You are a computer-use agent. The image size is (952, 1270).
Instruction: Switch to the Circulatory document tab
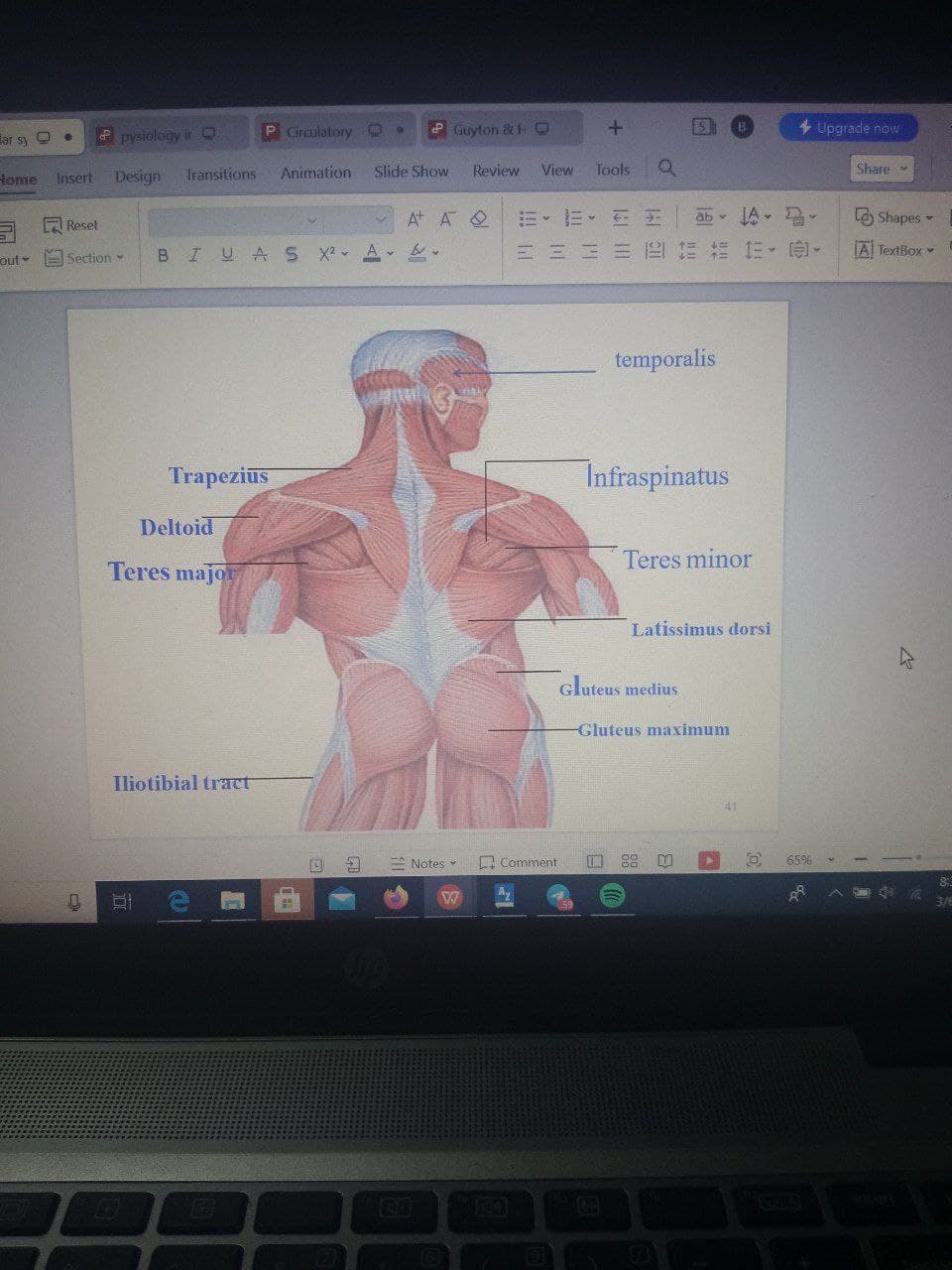click(x=332, y=131)
